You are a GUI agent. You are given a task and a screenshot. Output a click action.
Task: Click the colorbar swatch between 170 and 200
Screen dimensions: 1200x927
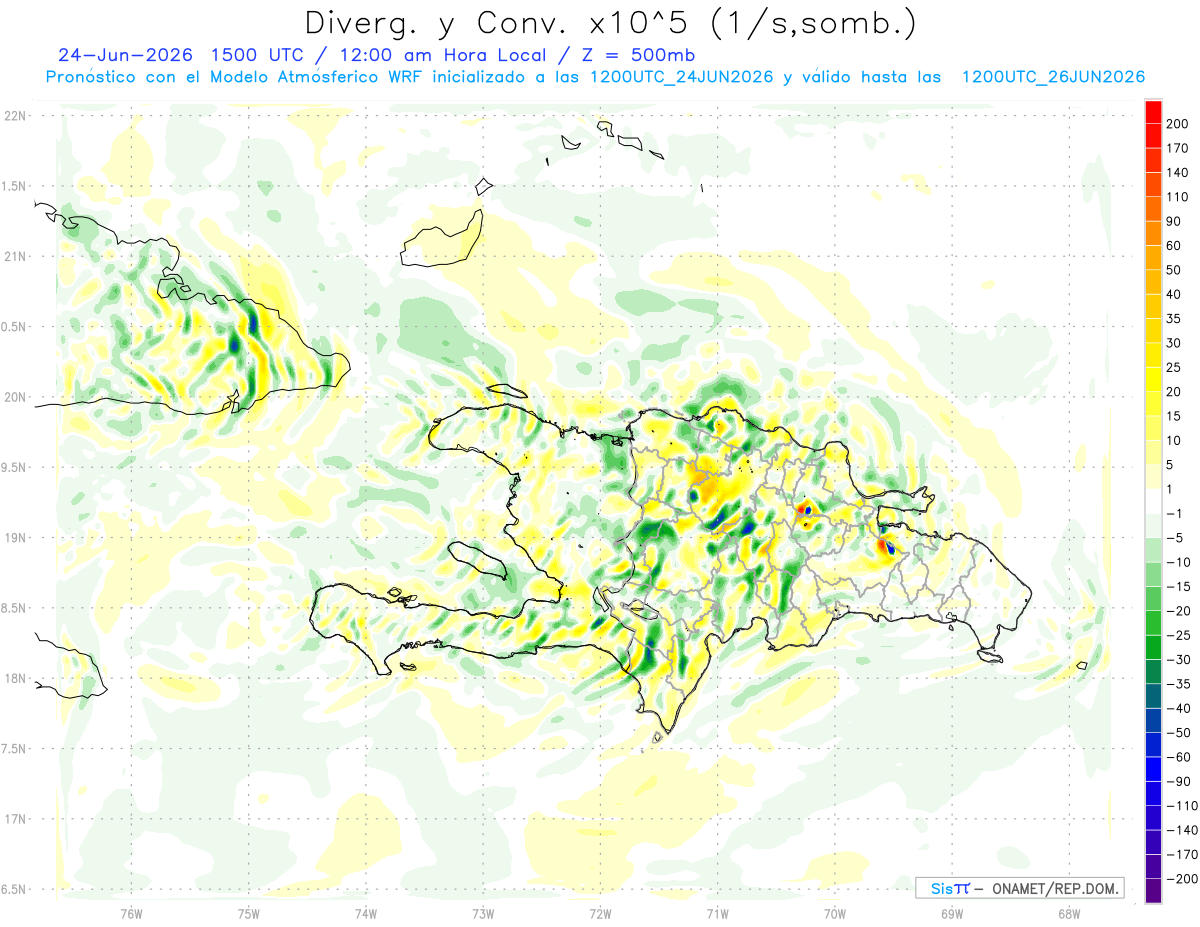click(x=1153, y=136)
